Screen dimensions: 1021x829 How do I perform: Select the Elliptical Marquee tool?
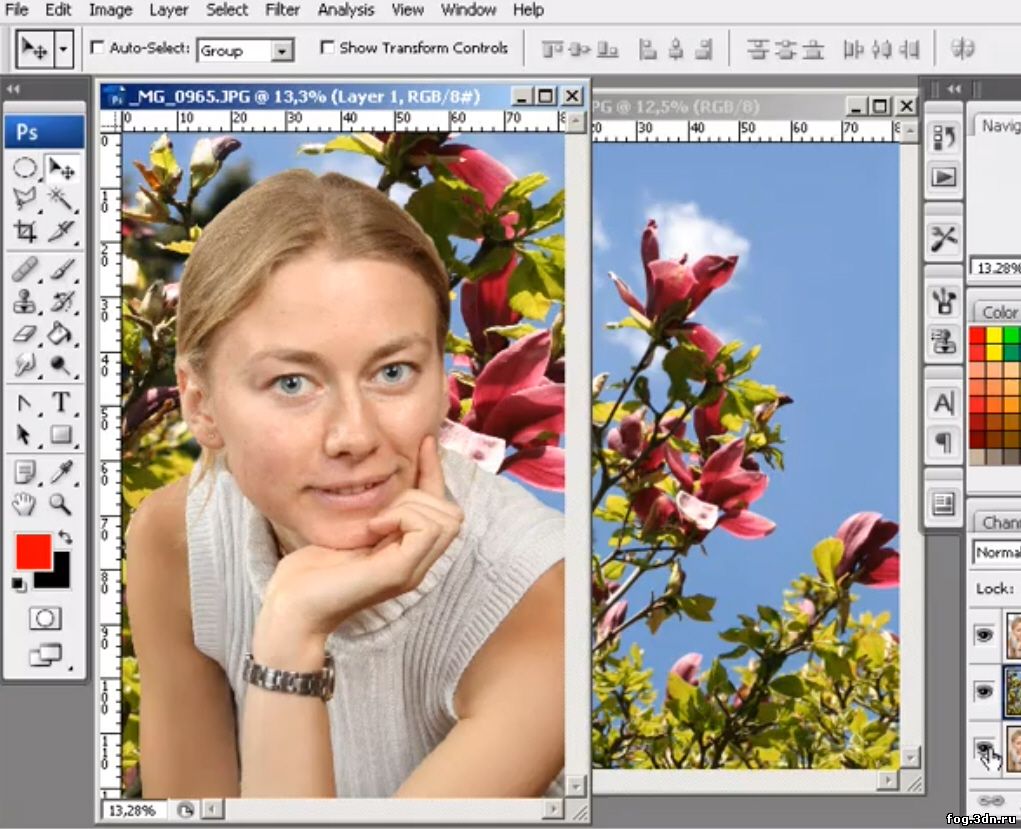[x=25, y=169]
